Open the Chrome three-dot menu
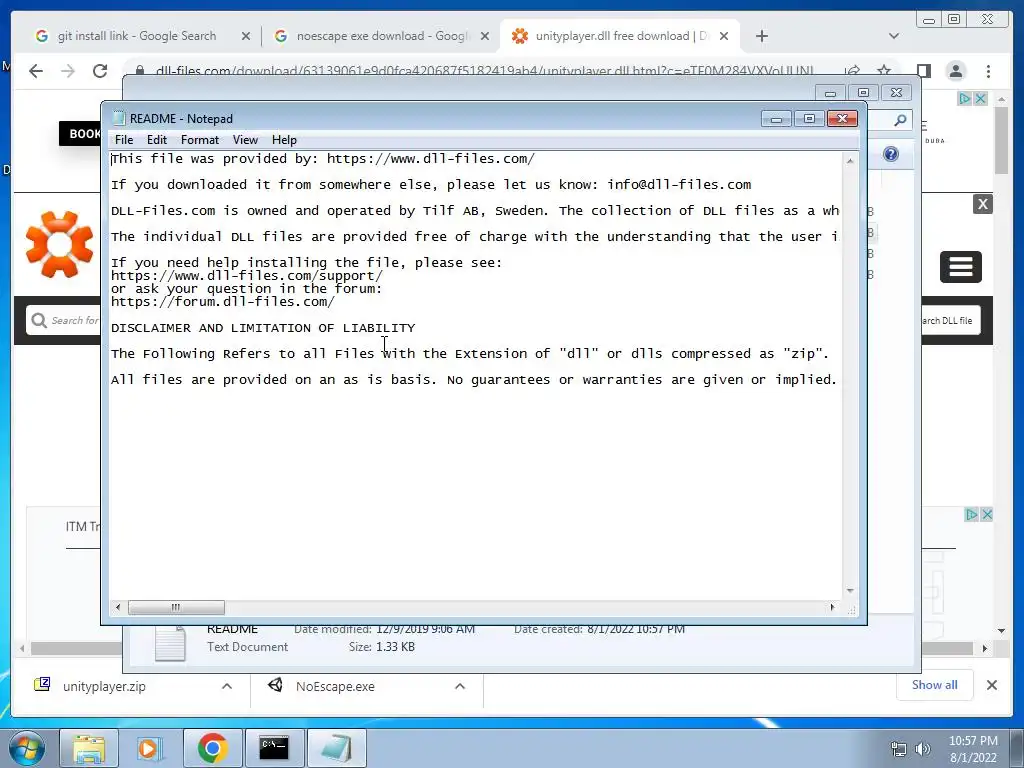The height and width of the screenshot is (768, 1024). click(988, 71)
